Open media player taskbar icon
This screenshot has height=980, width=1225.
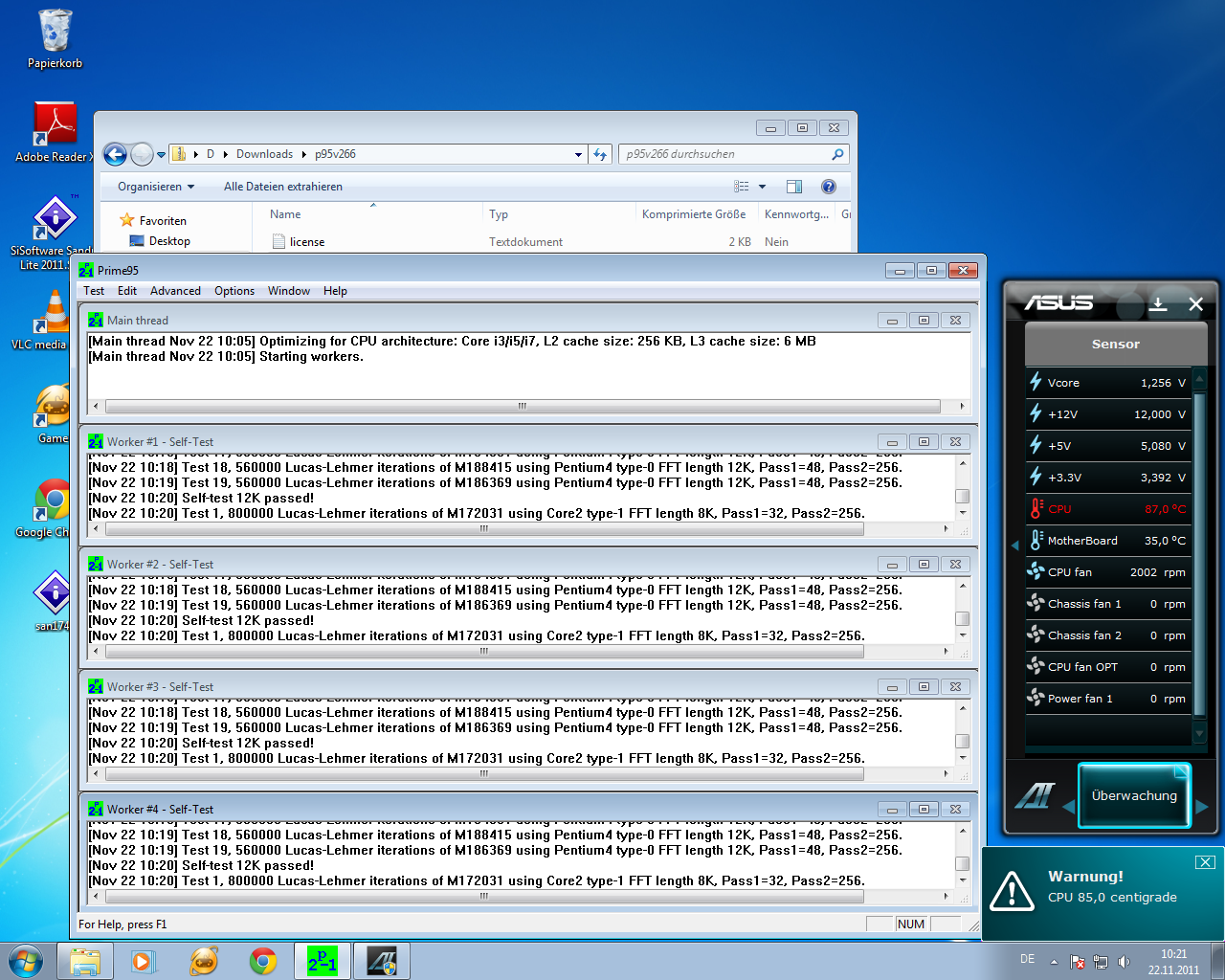[145, 961]
